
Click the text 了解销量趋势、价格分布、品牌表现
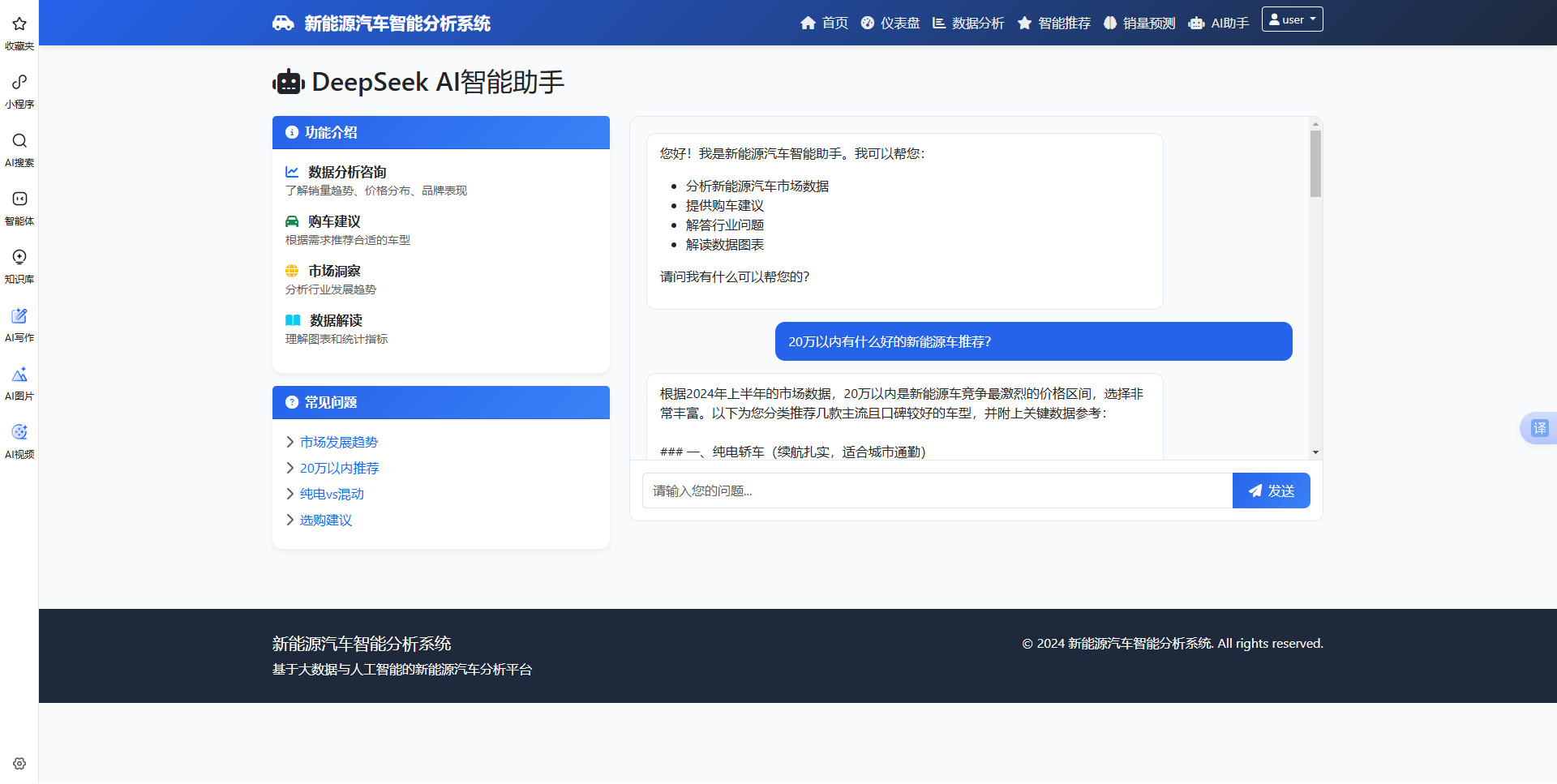click(x=376, y=191)
